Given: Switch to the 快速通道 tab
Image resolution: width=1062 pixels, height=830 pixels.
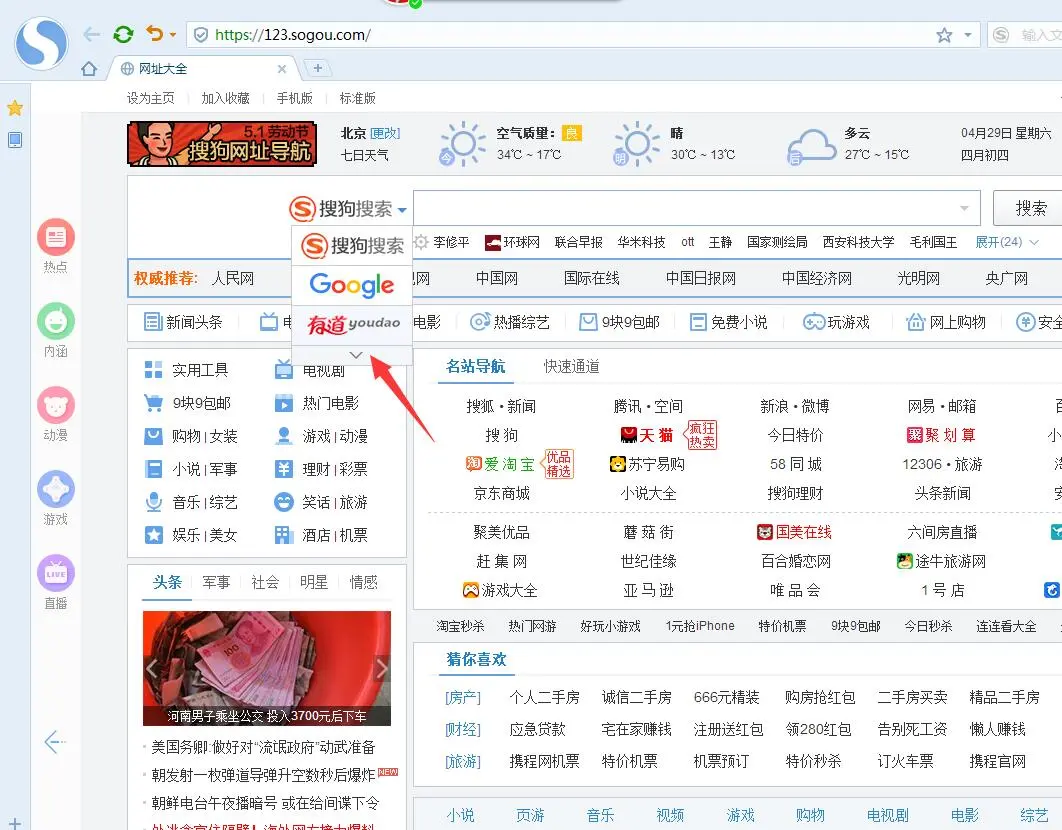Looking at the screenshot, I should pos(572,366).
